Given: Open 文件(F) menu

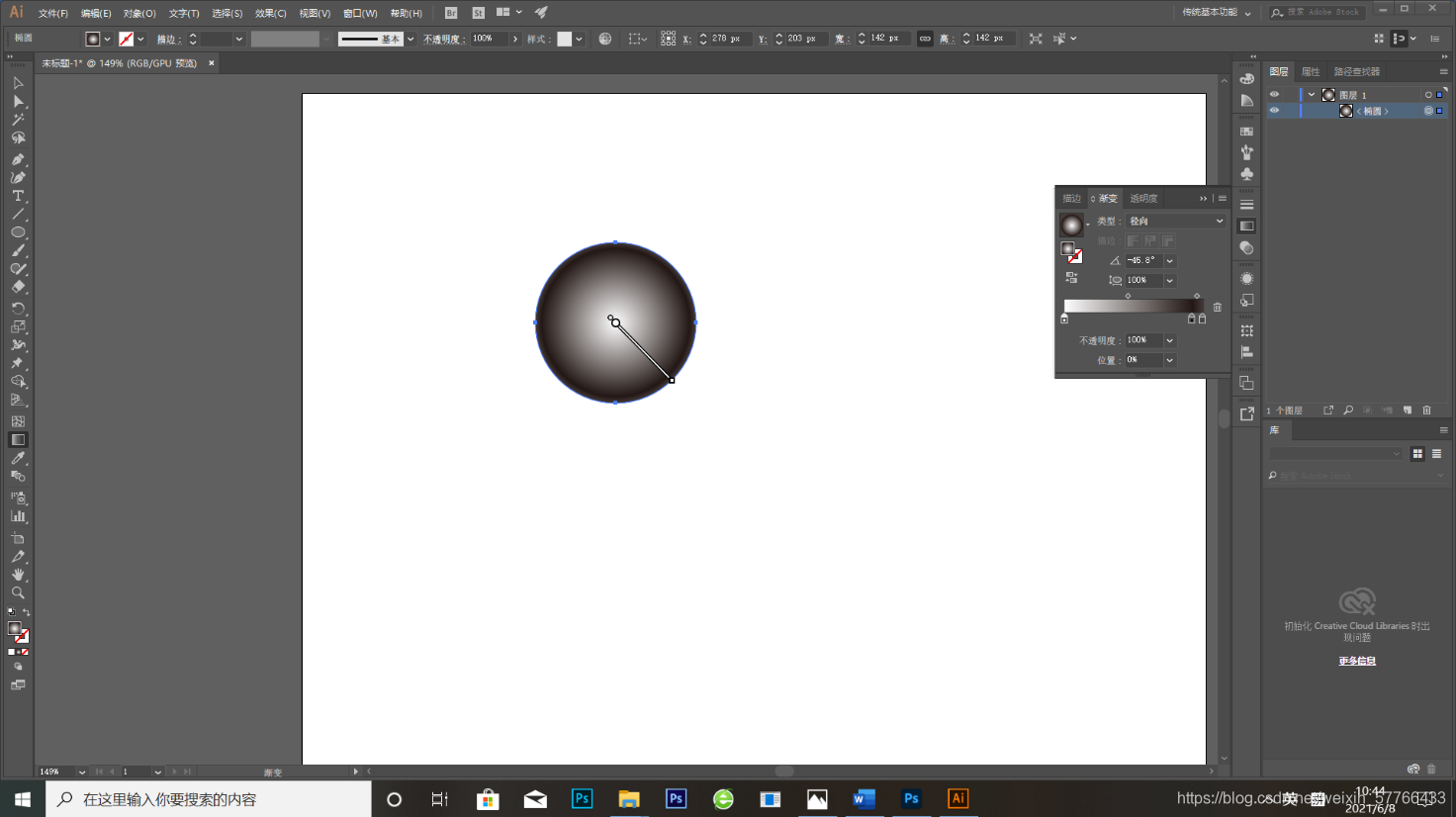Looking at the screenshot, I should click(x=53, y=13).
